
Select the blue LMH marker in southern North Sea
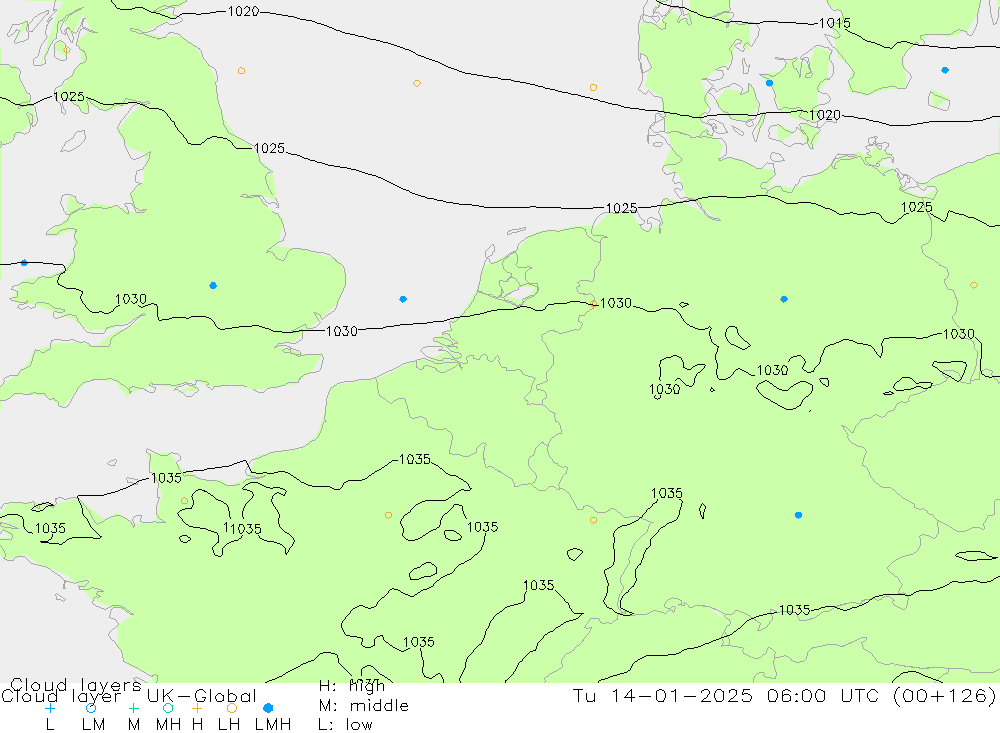(403, 299)
